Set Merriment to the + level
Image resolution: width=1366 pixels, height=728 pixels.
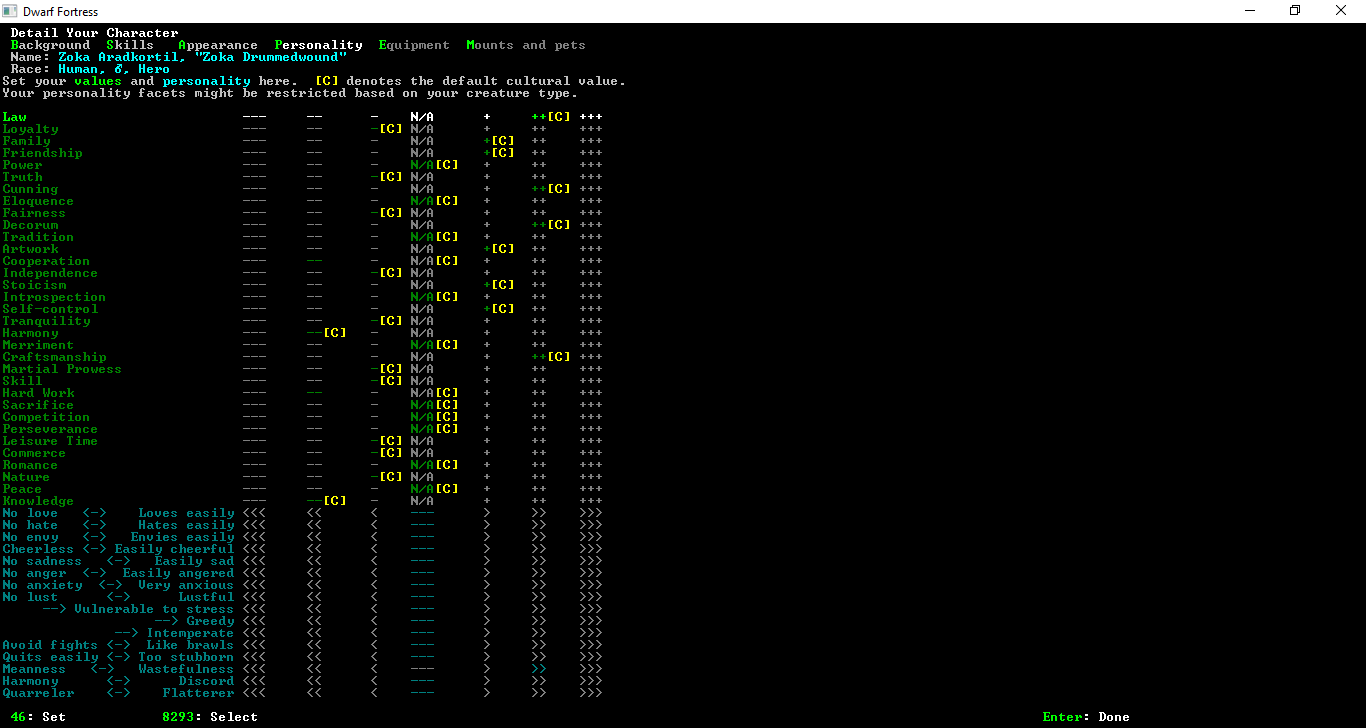pos(486,345)
